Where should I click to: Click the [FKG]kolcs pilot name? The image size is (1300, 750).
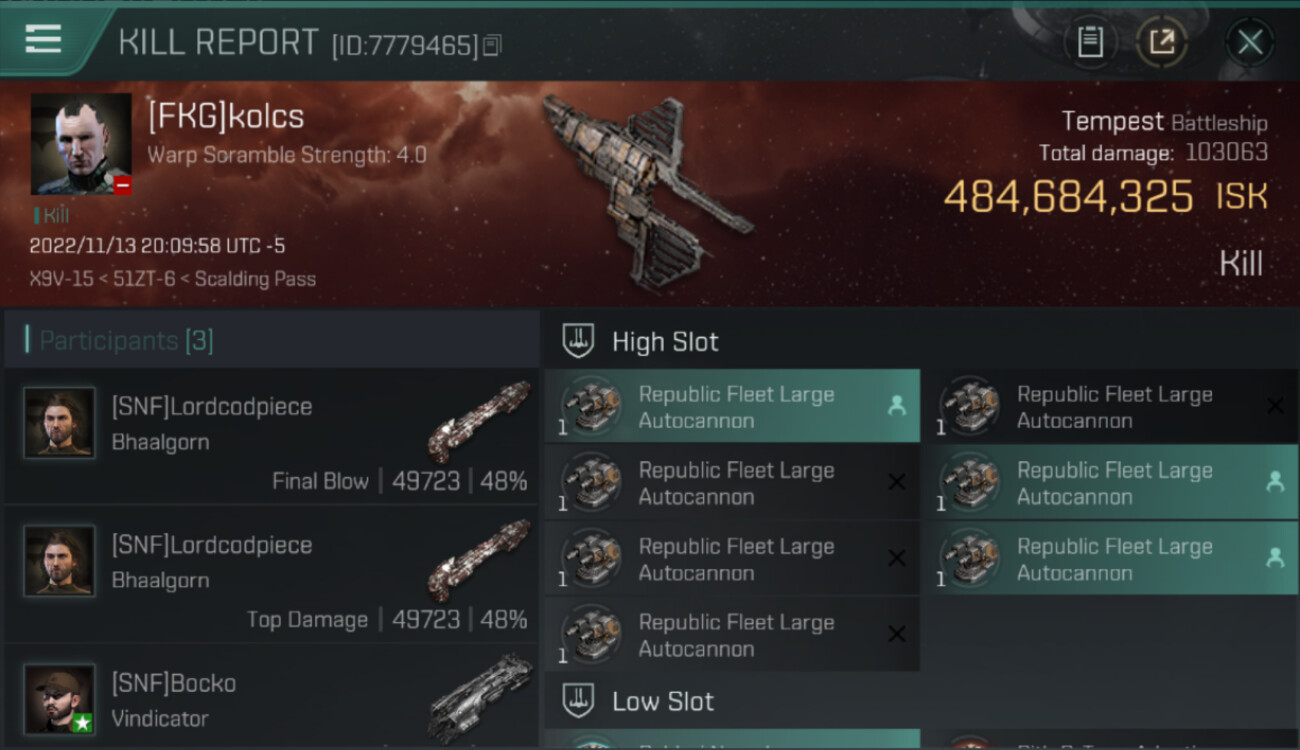tap(226, 116)
